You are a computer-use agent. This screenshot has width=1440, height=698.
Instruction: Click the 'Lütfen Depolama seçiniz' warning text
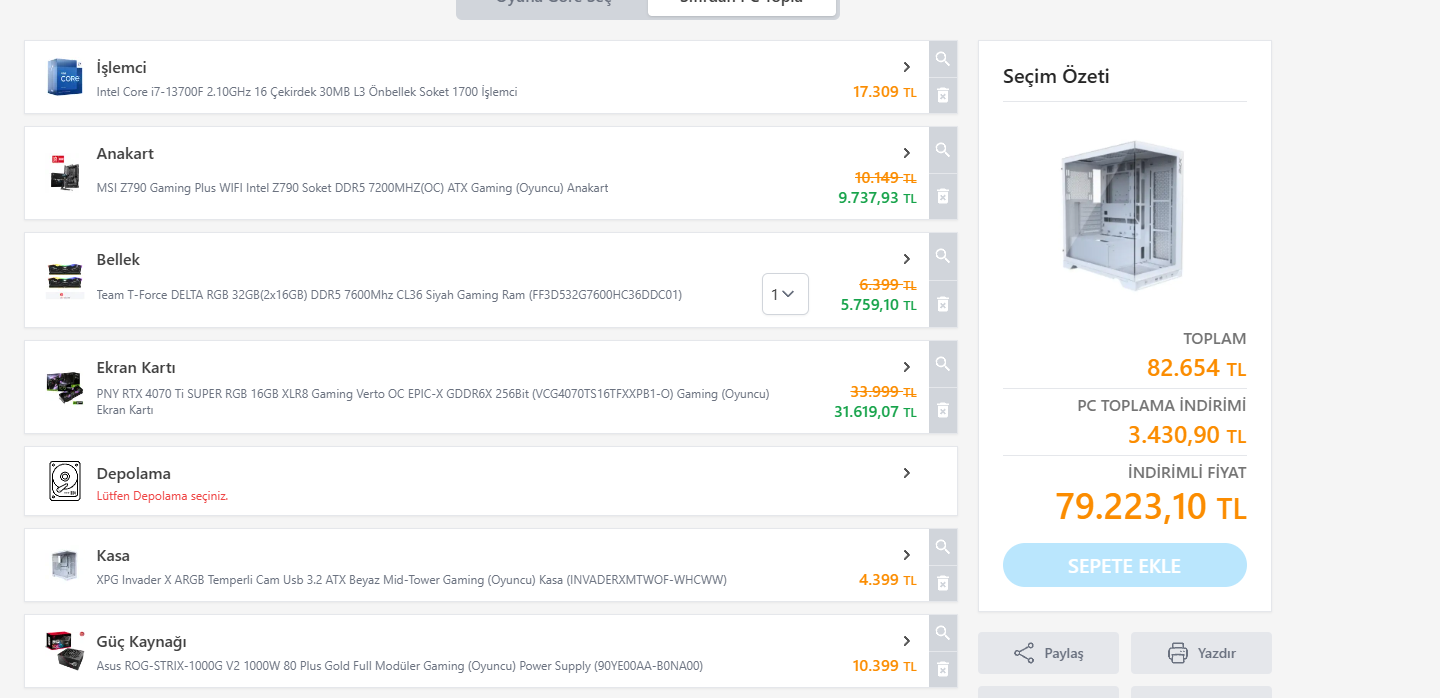[162, 496]
